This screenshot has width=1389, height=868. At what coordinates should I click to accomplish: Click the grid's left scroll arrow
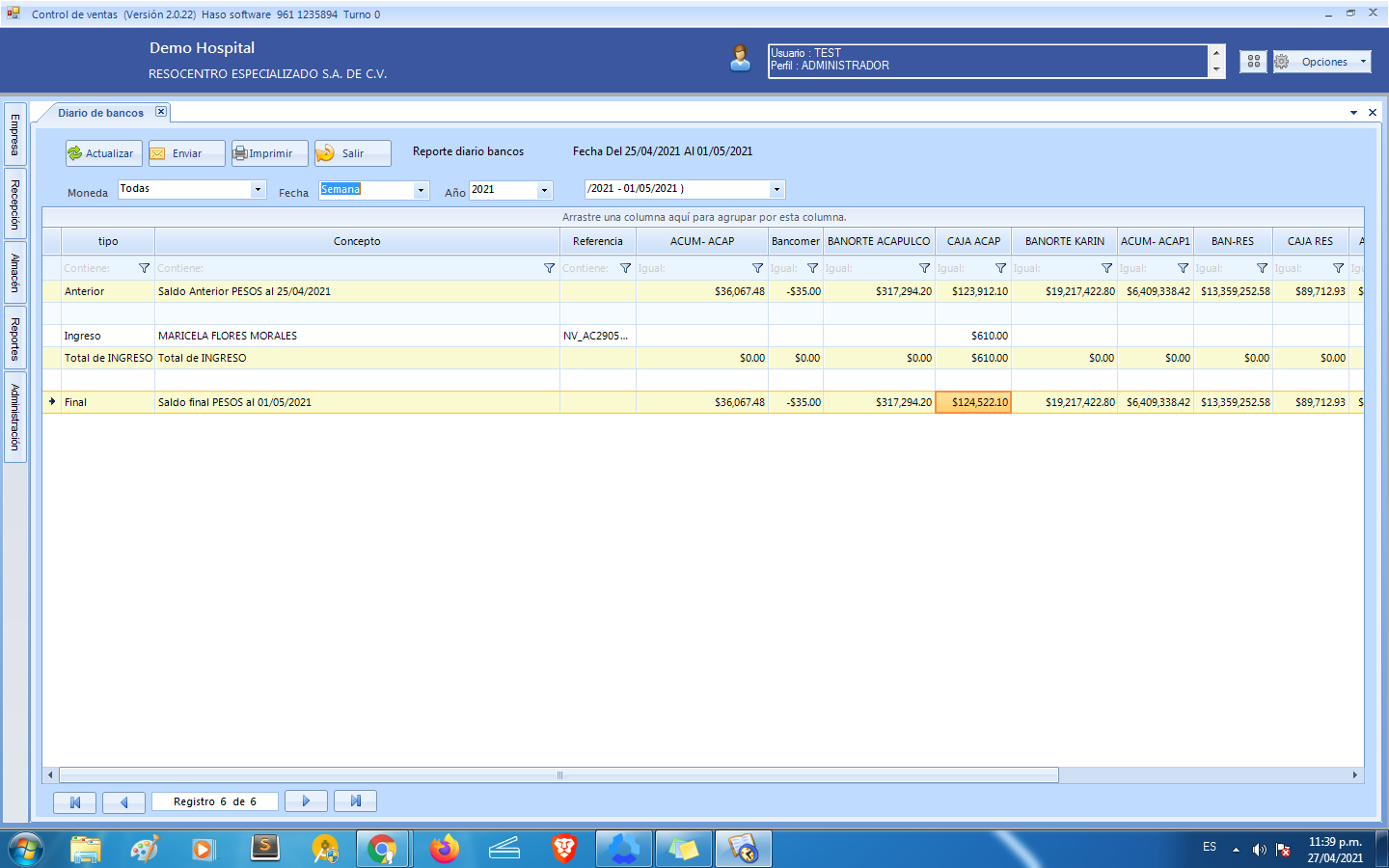point(50,775)
